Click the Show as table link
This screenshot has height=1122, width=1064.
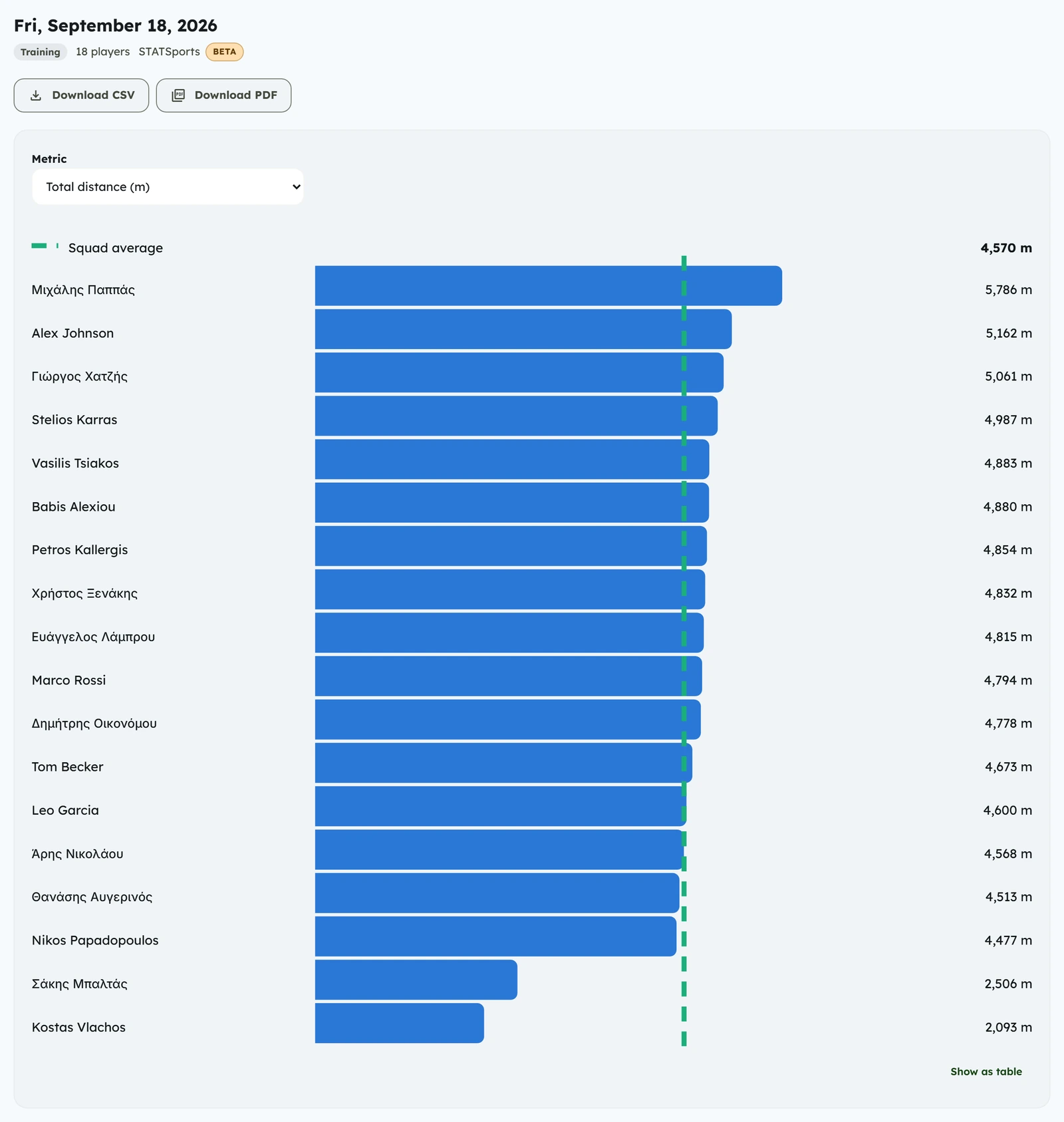click(986, 1071)
